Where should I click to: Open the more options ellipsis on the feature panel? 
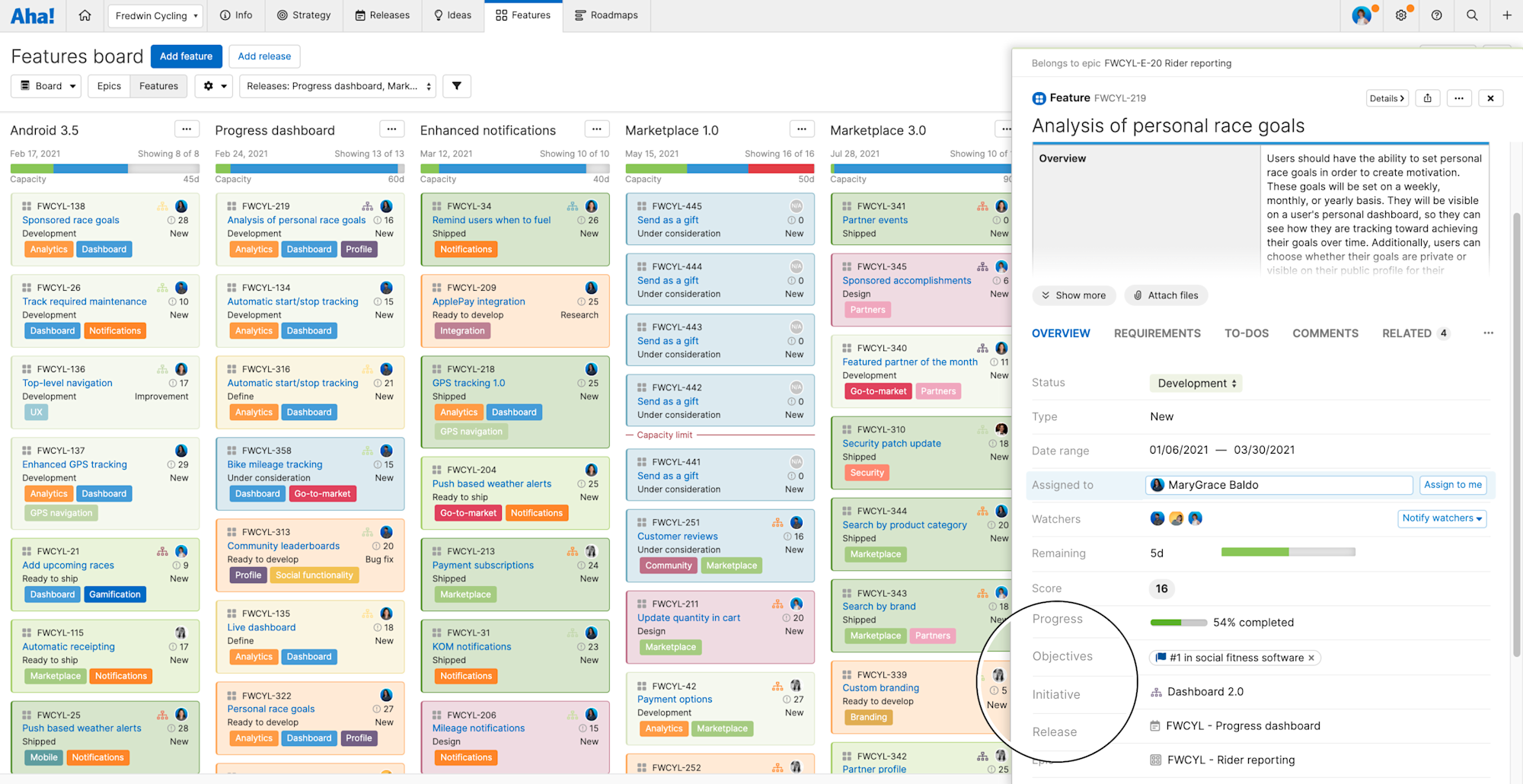click(1459, 97)
